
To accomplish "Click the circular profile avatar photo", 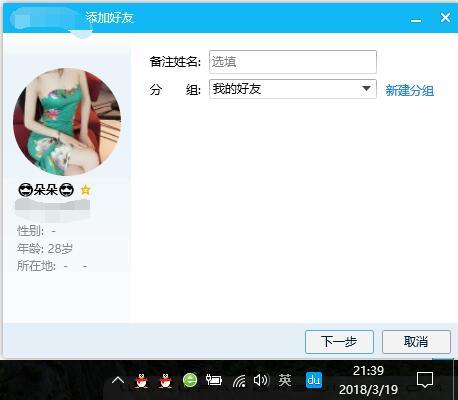I will click(x=67, y=122).
